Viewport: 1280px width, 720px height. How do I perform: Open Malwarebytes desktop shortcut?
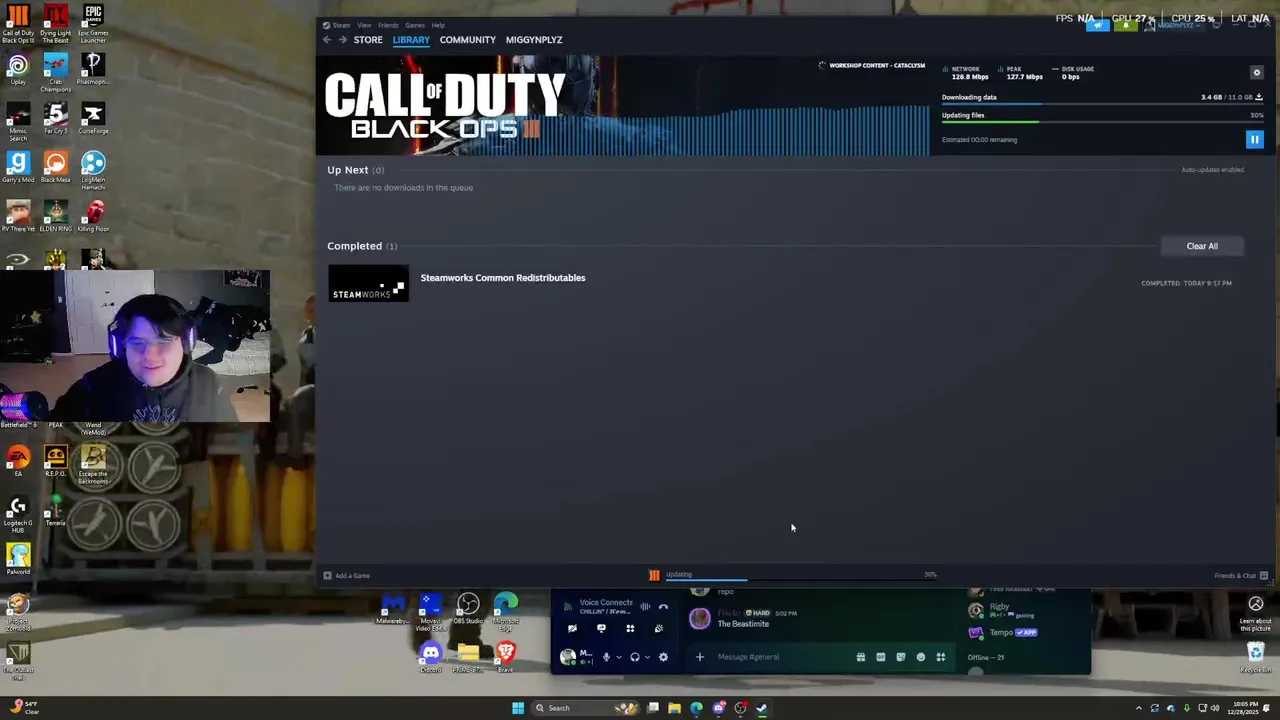pyautogui.click(x=393, y=608)
